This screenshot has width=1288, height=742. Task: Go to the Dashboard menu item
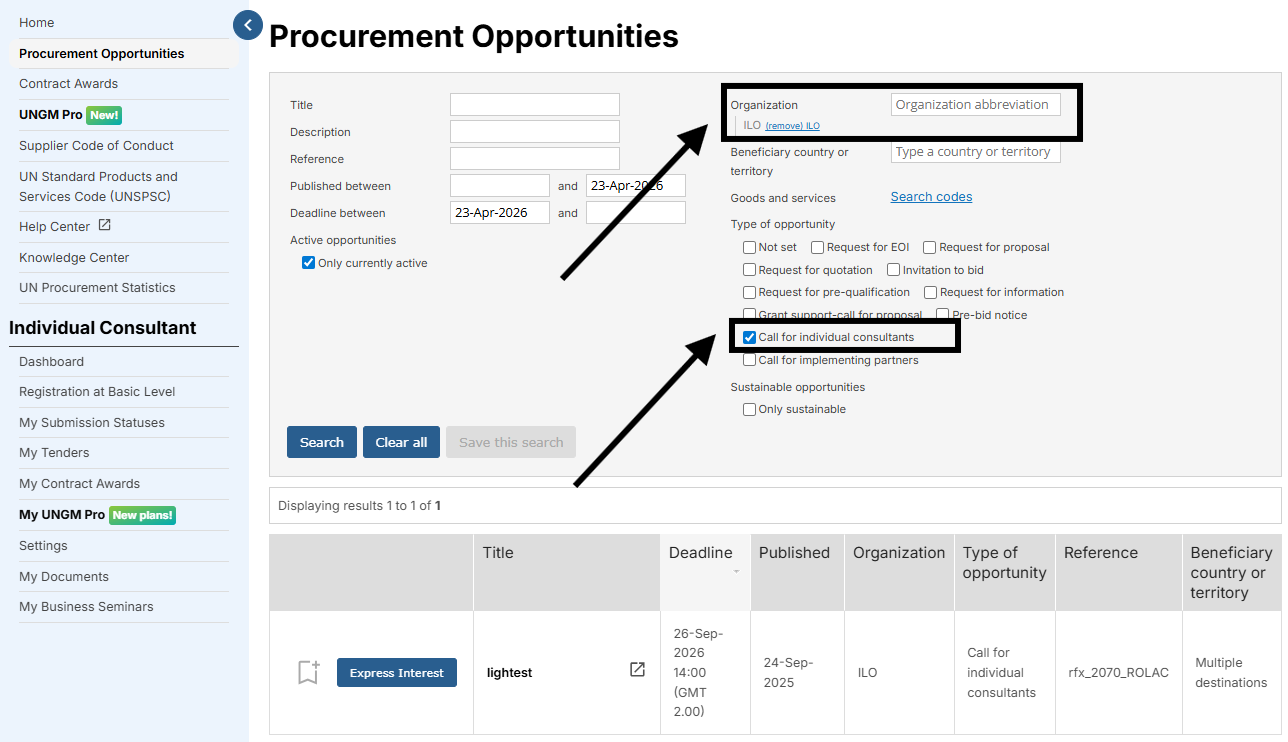tap(51, 362)
